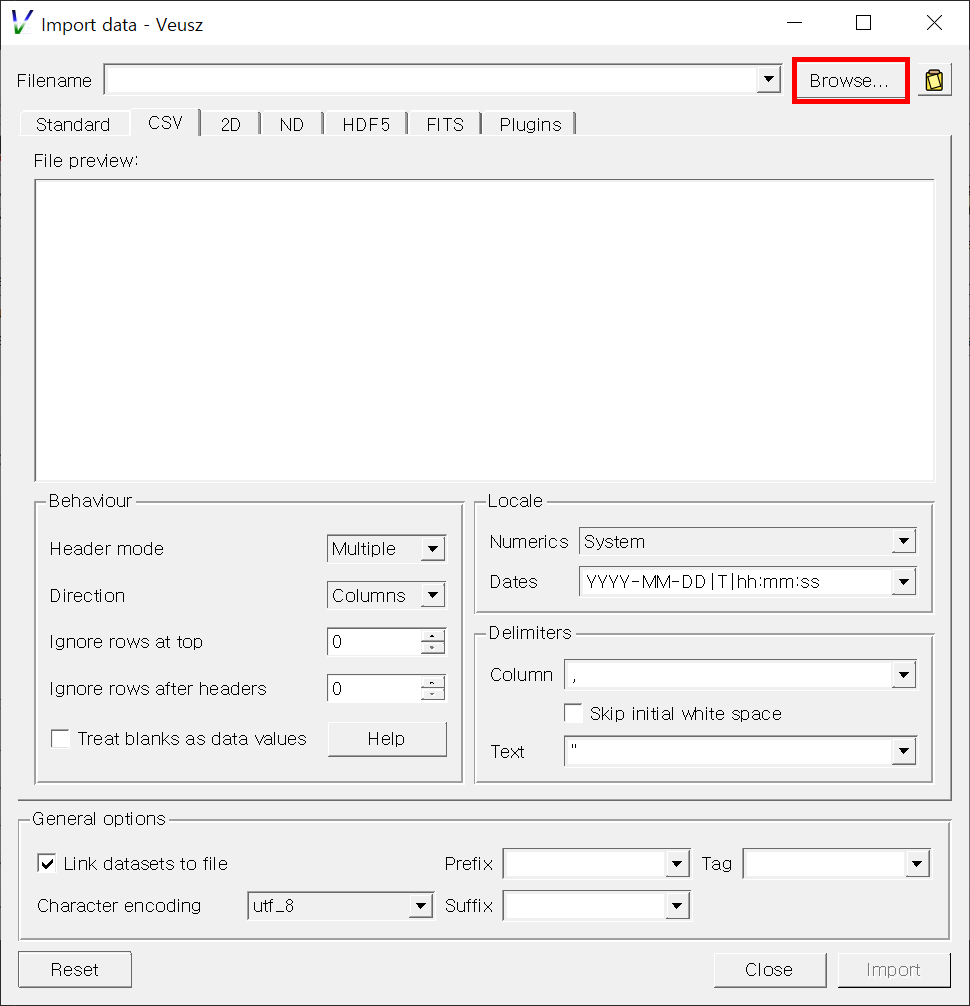This screenshot has height=1006, width=970.
Task: Uncheck Link datasets to file
Action: coord(46,863)
